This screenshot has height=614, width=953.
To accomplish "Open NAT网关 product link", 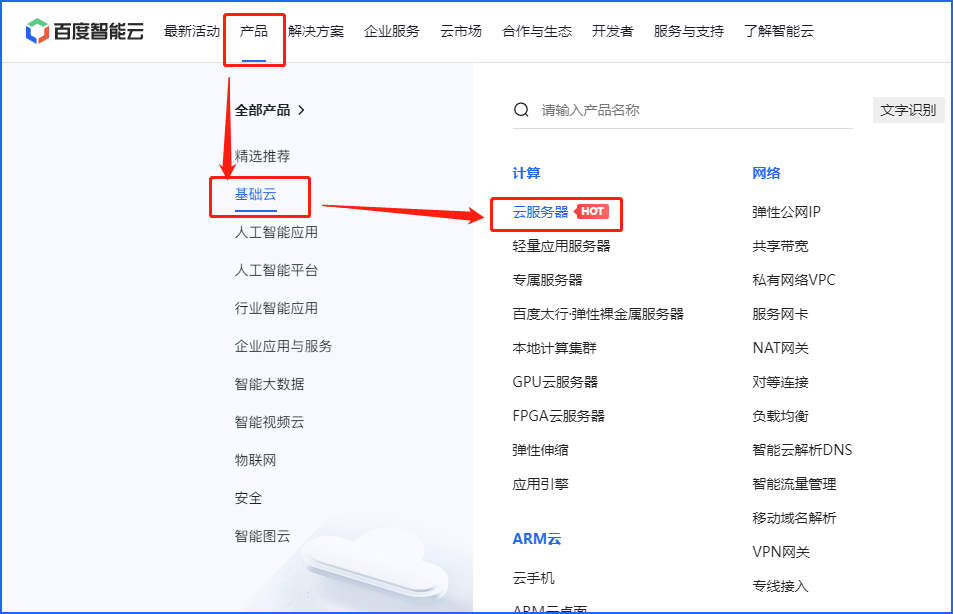I will [781, 348].
